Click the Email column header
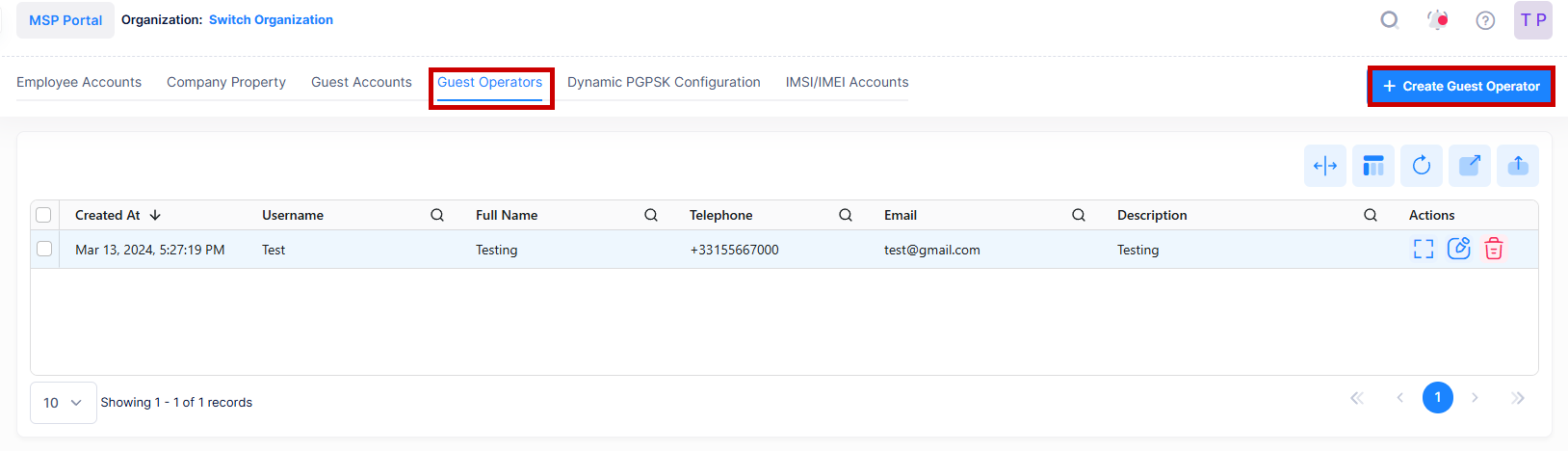1568x451 pixels. tap(901, 215)
